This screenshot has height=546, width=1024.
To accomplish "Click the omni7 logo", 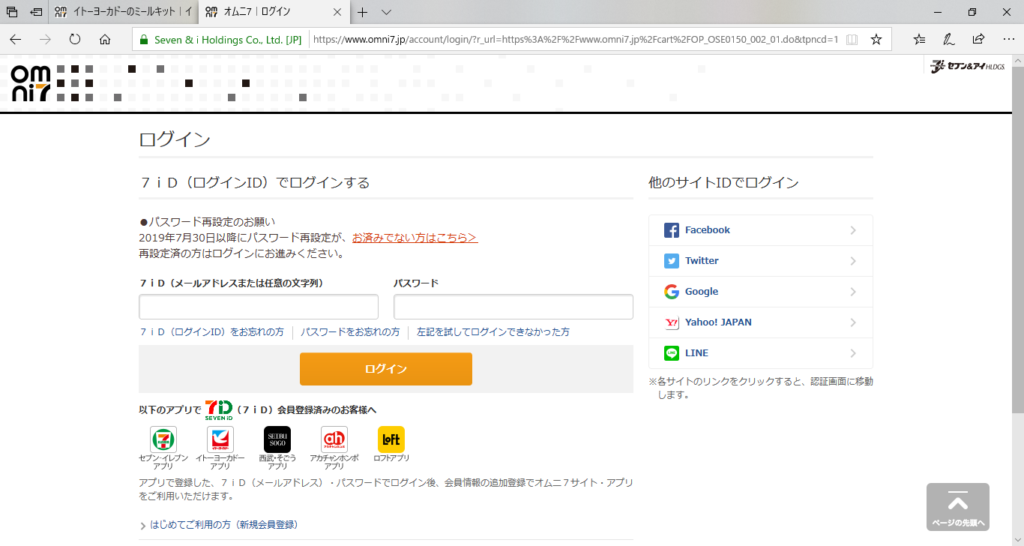I will 31,84.
